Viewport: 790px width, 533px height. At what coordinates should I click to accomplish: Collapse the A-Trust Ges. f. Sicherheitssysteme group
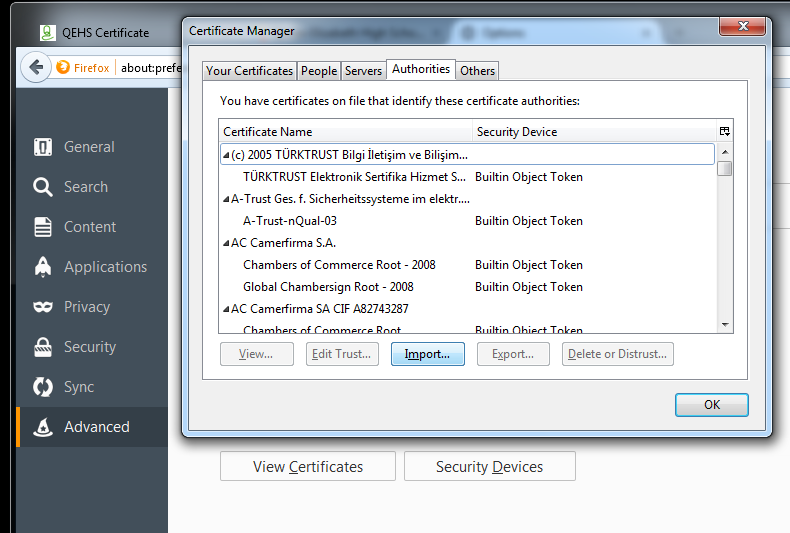(226, 199)
